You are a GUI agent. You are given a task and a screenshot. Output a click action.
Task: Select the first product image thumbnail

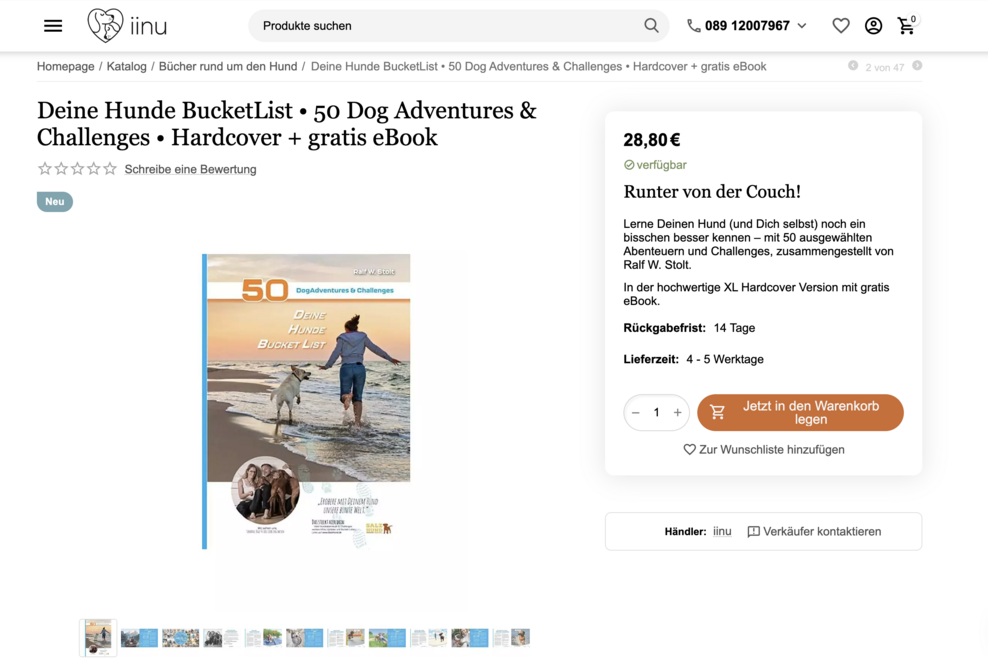pyautogui.click(x=97, y=637)
